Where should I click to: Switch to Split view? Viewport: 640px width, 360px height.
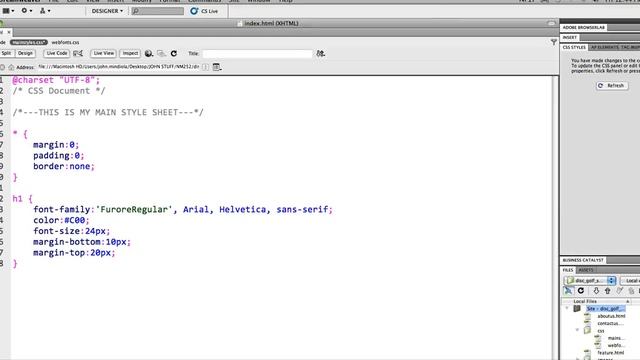point(7,53)
